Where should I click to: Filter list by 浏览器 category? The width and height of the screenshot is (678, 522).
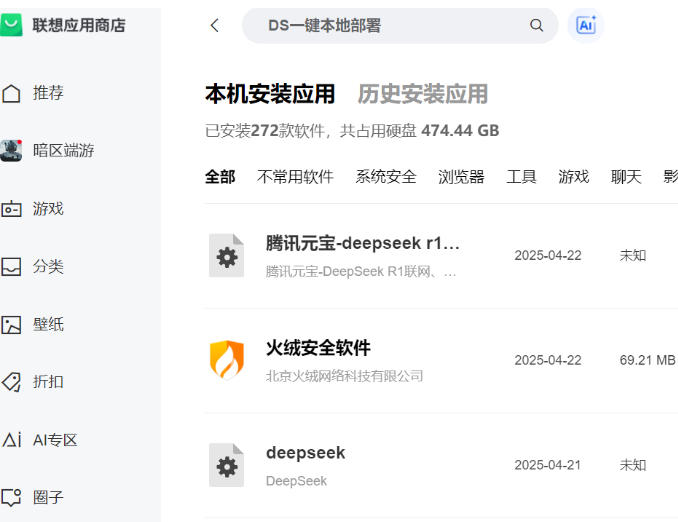pyautogui.click(x=461, y=177)
